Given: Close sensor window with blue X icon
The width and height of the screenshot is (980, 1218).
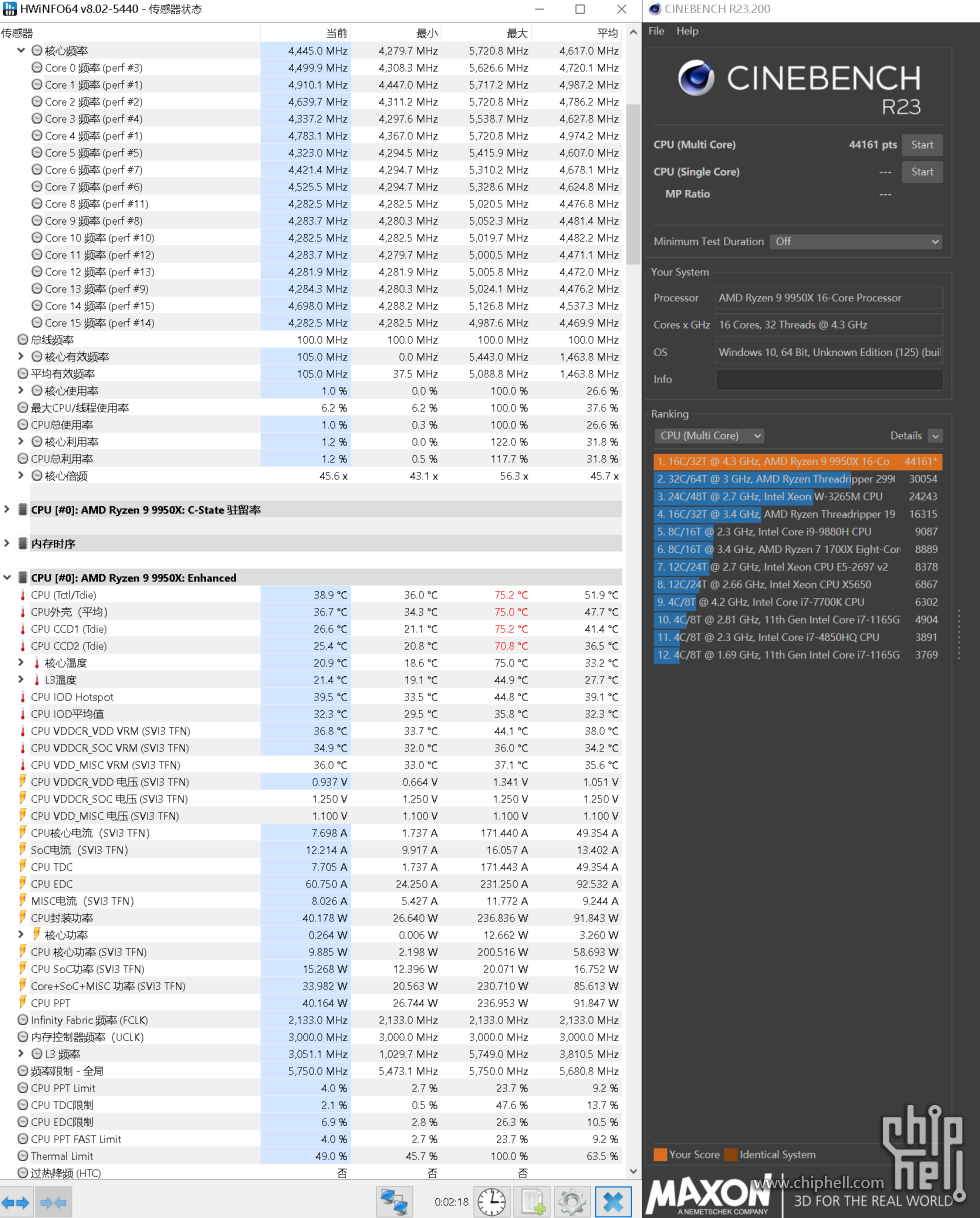Looking at the screenshot, I should [613, 1201].
